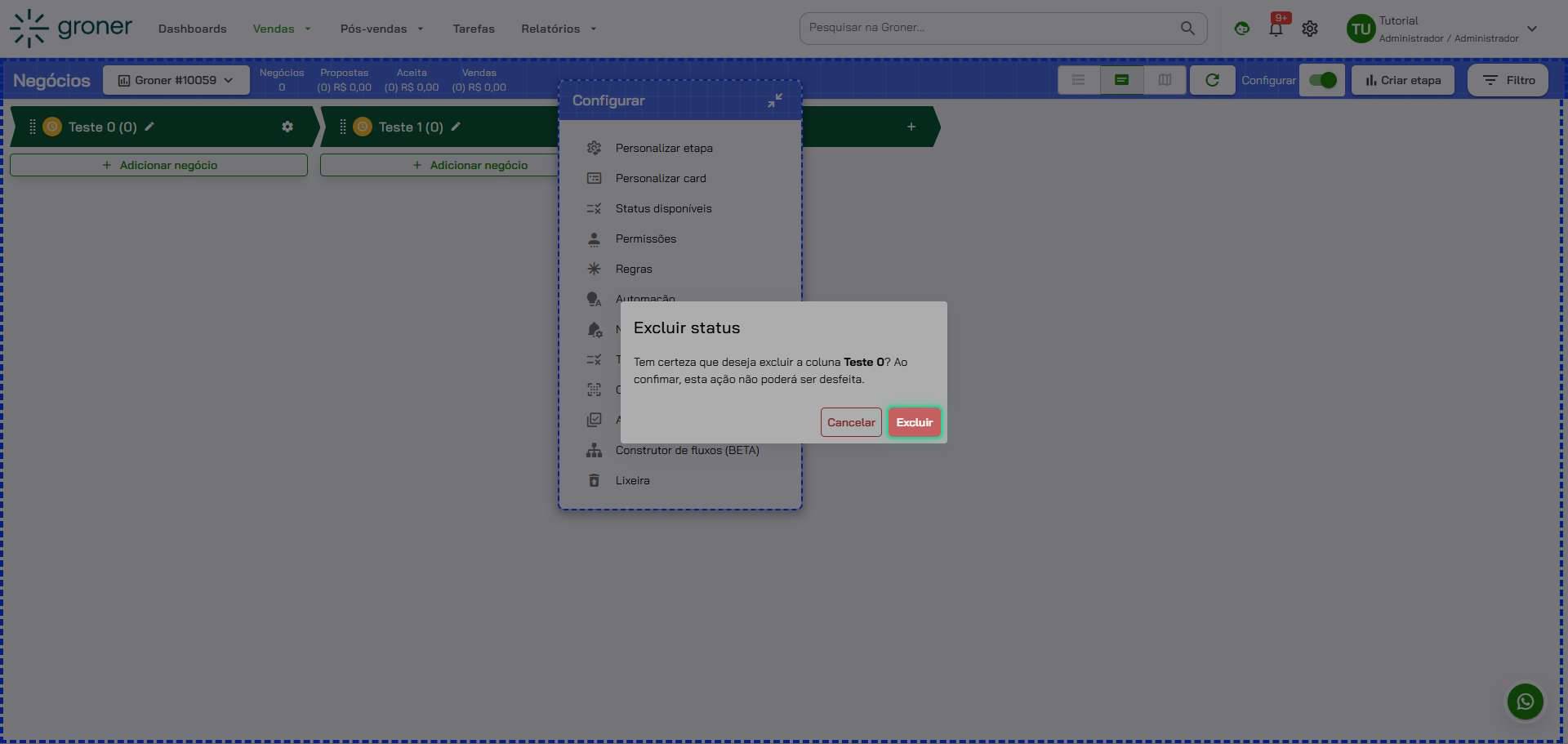Collapse the Configurar panel with shrink icon
Image resolution: width=1568 pixels, height=744 pixels.
tap(774, 100)
